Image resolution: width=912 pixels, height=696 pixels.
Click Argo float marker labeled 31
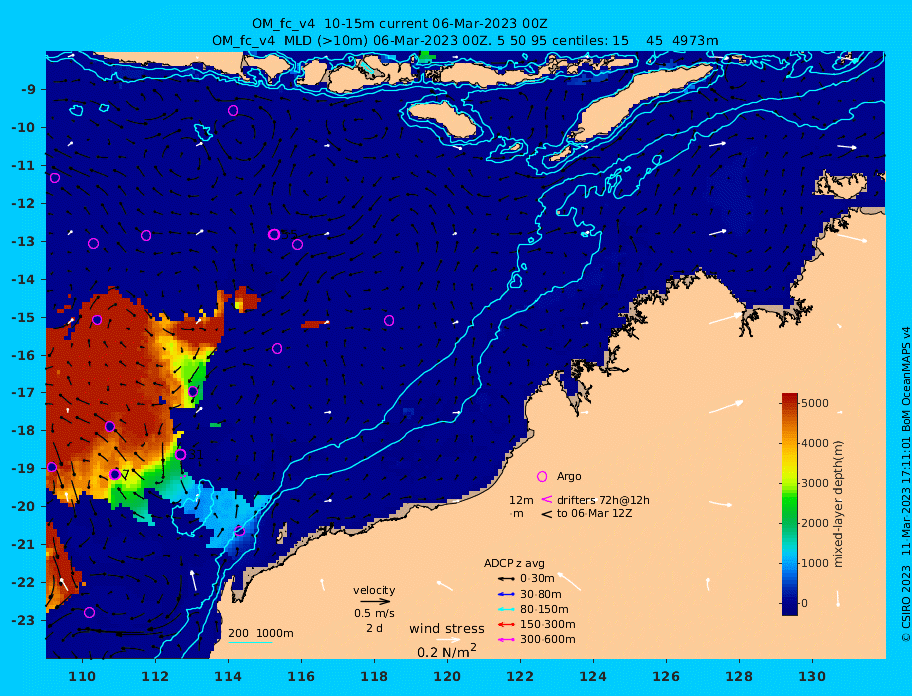181,455
